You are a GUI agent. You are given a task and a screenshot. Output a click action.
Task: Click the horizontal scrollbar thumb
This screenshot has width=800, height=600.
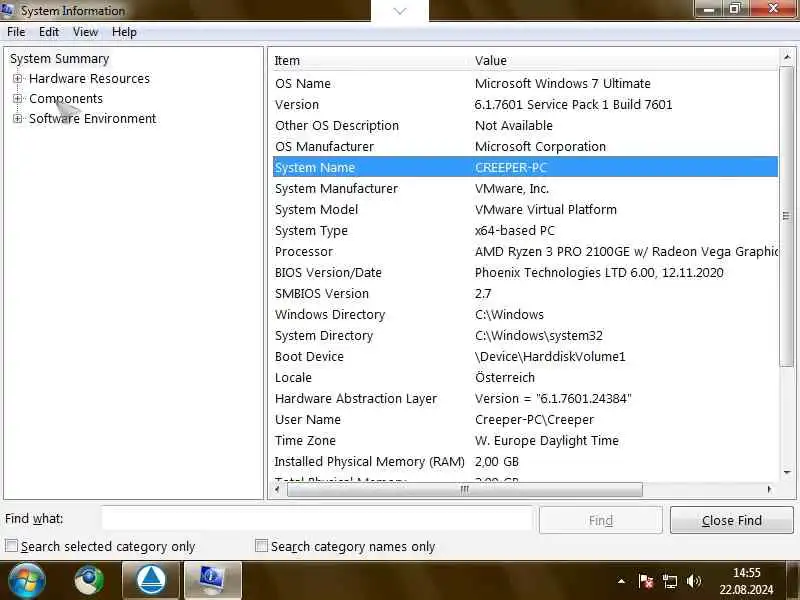click(464, 489)
